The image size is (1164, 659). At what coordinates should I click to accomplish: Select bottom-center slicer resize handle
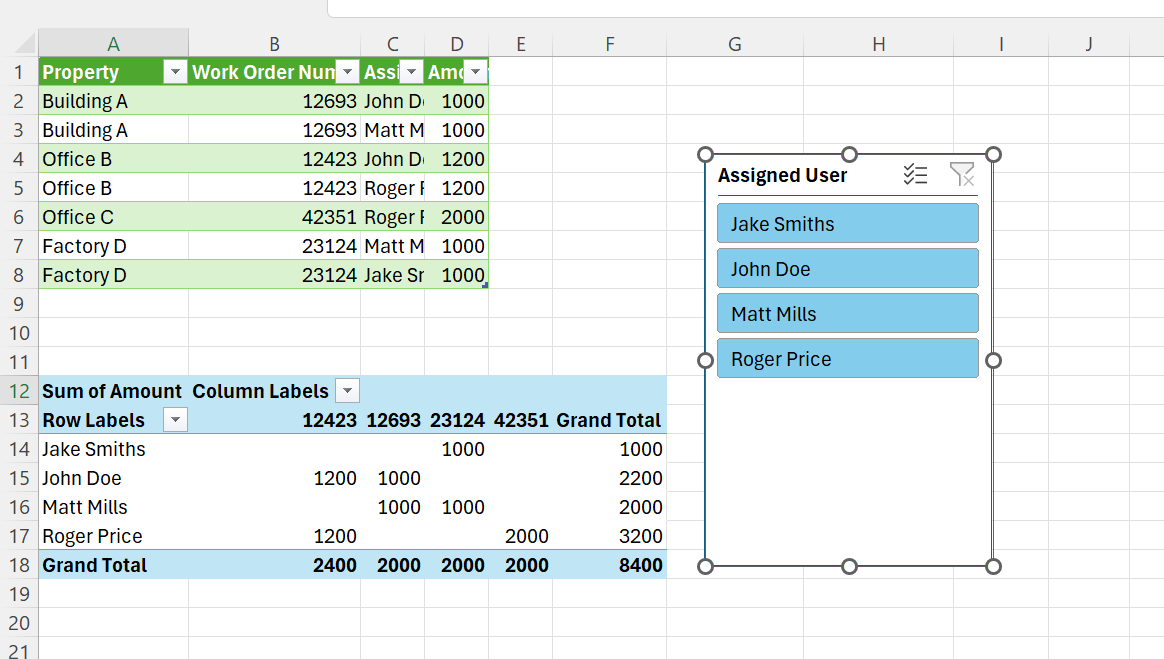pos(849,566)
